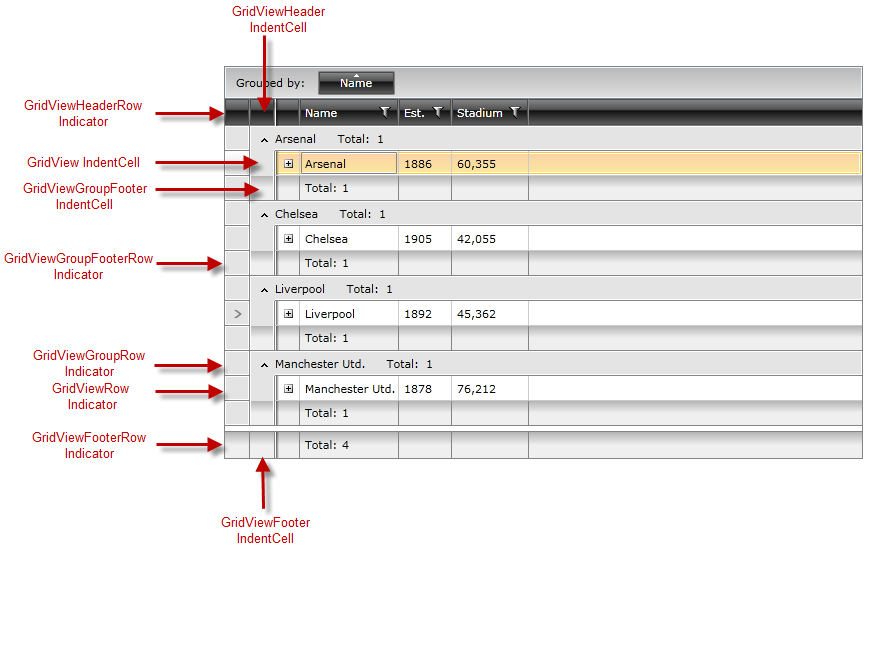Expand the Chelsea row hierarchy
This screenshot has height=658, width=873.
pos(288,238)
